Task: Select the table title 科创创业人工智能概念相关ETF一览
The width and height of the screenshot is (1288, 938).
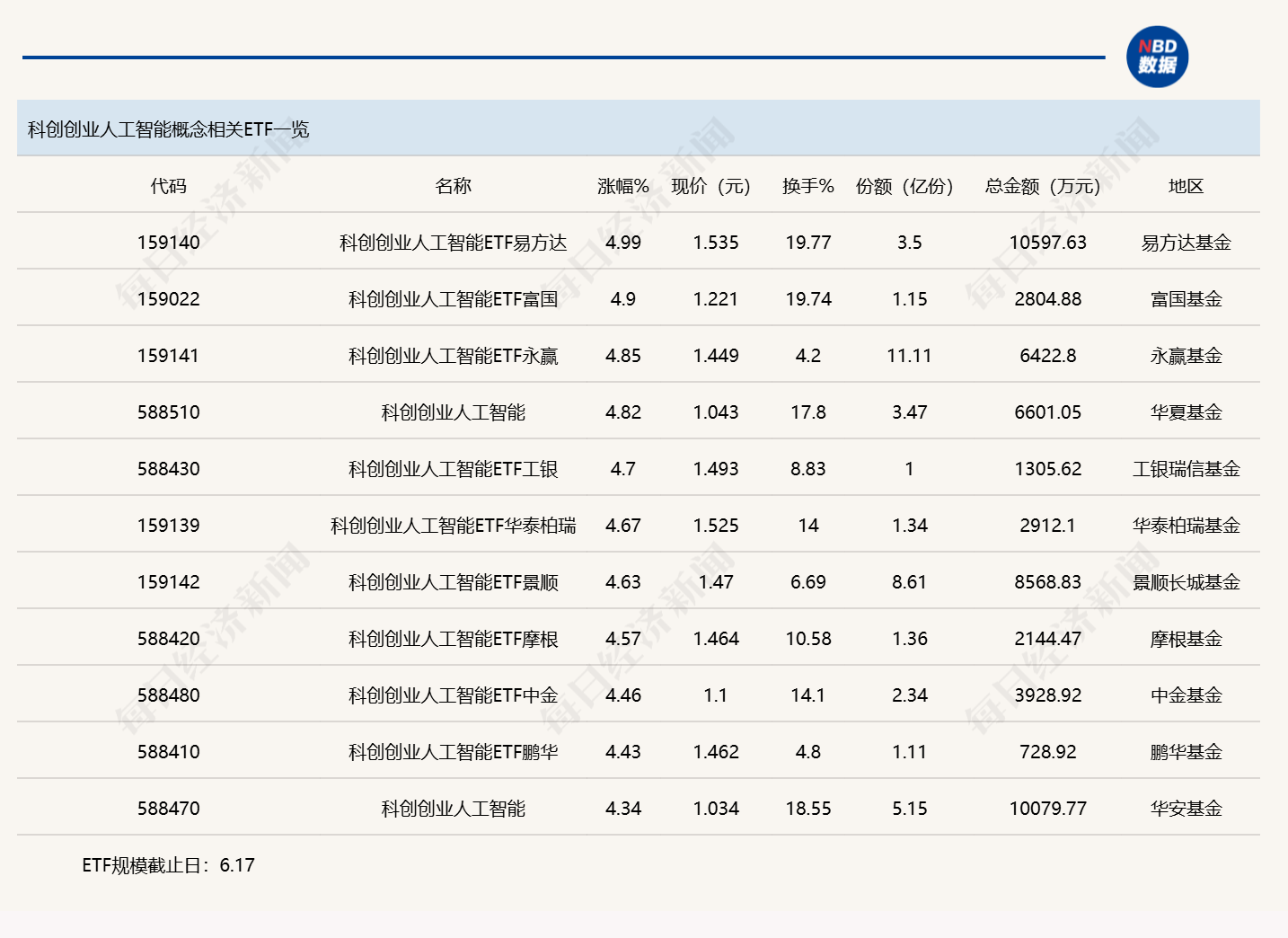Action: [x=169, y=129]
